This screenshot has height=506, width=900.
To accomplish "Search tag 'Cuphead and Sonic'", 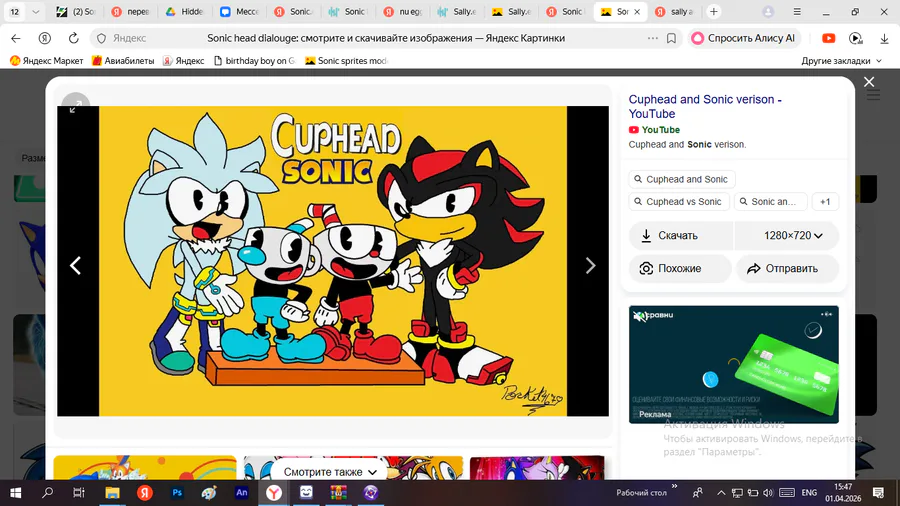I will coord(682,180).
